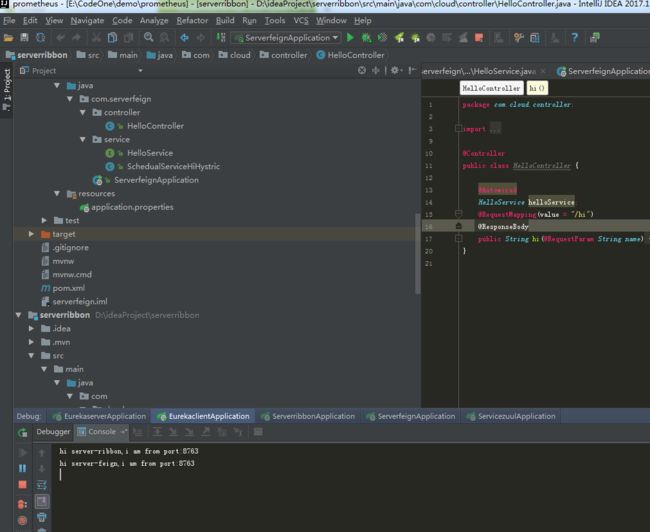
Task: Open Project panel settings gear
Action: point(395,70)
